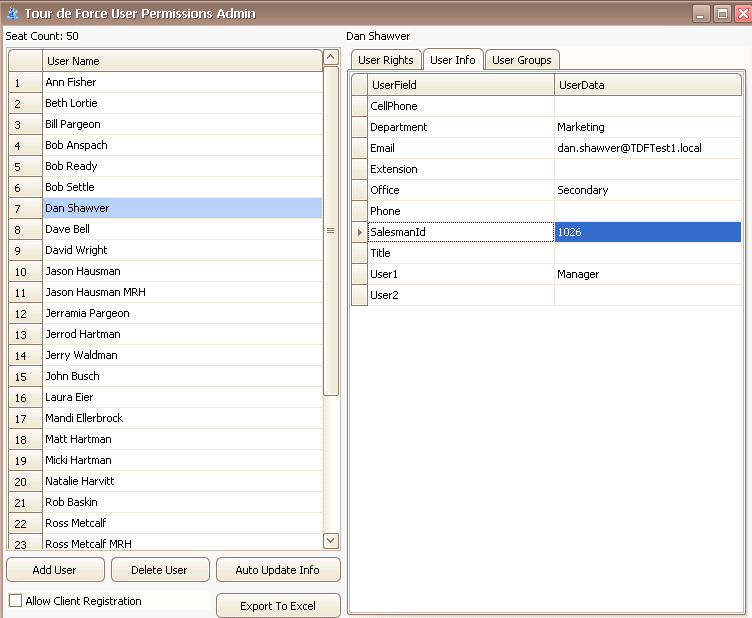Select user Ross Metcalf in row 22
The width and height of the screenshot is (752, 618).
click(182, 523)
